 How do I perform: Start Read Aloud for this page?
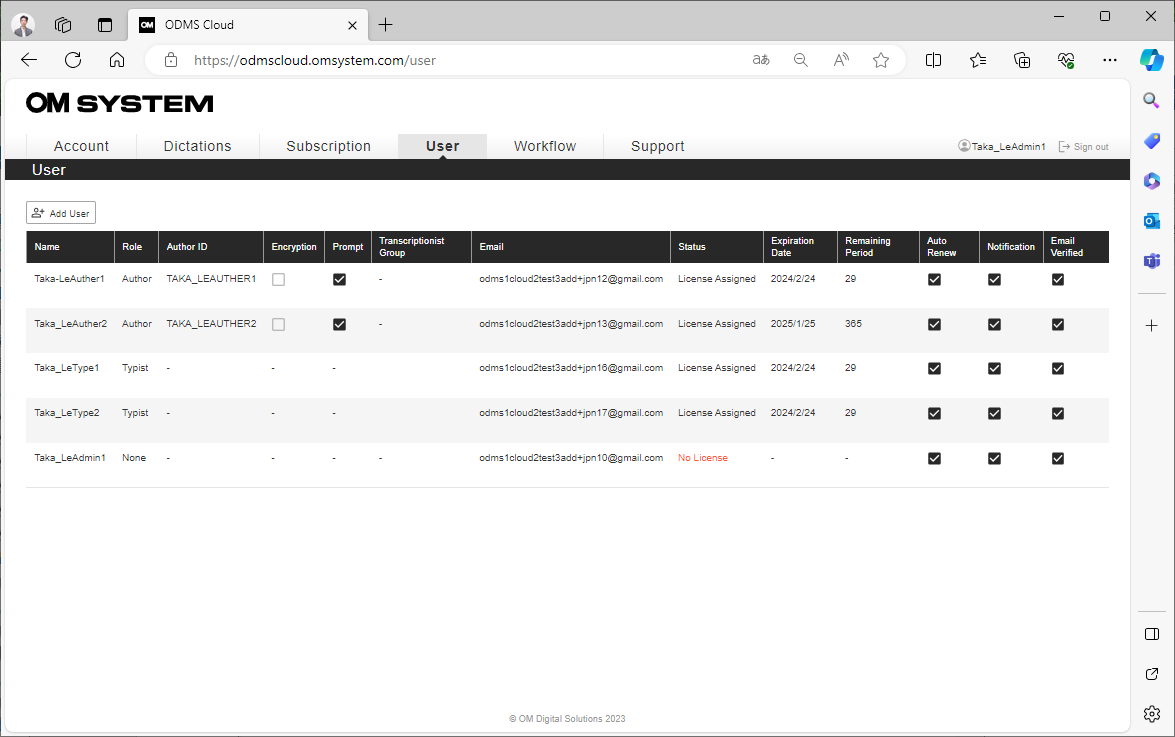pos(841,60)
